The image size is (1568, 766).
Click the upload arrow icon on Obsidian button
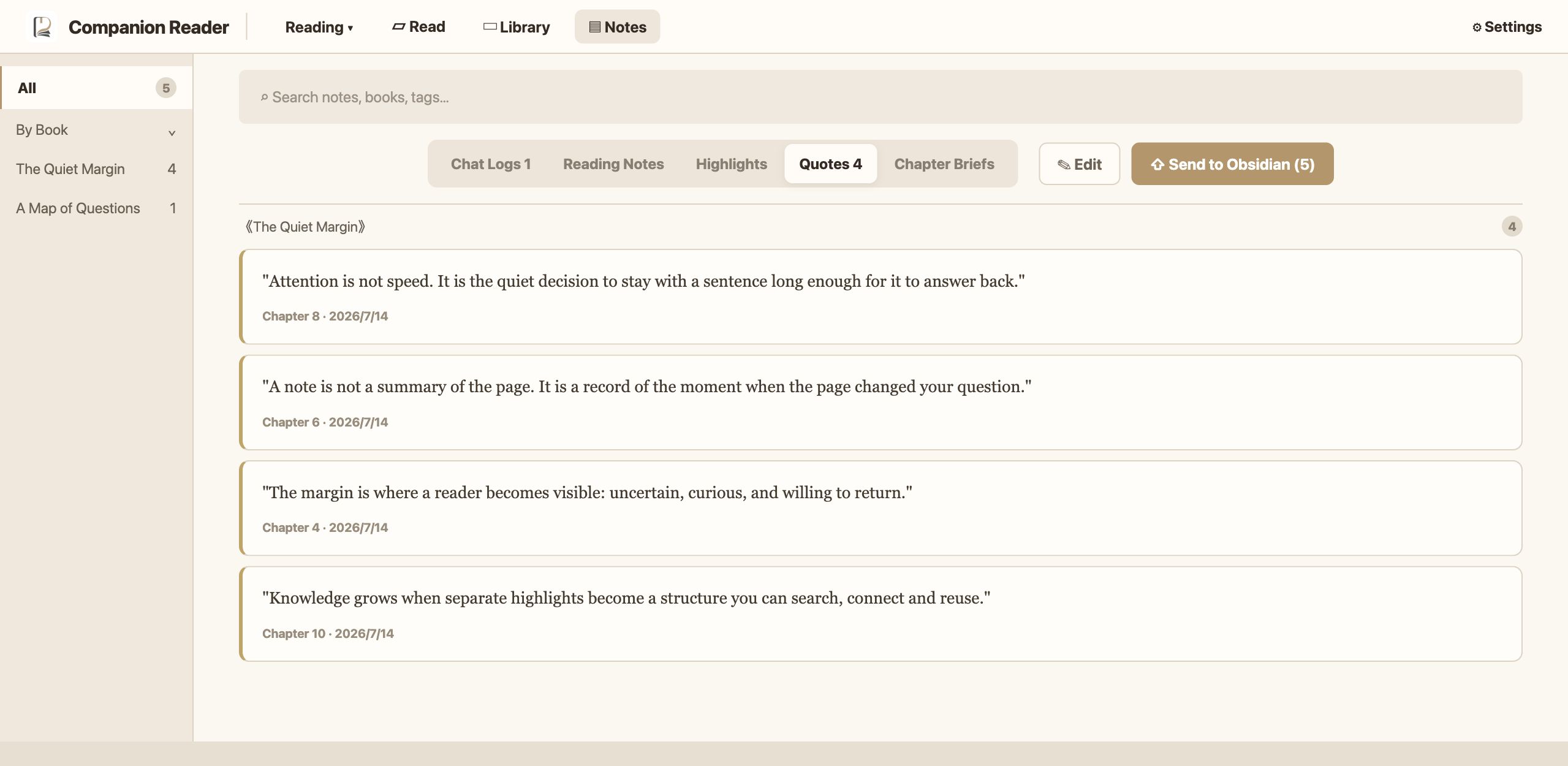[1157, 164]
